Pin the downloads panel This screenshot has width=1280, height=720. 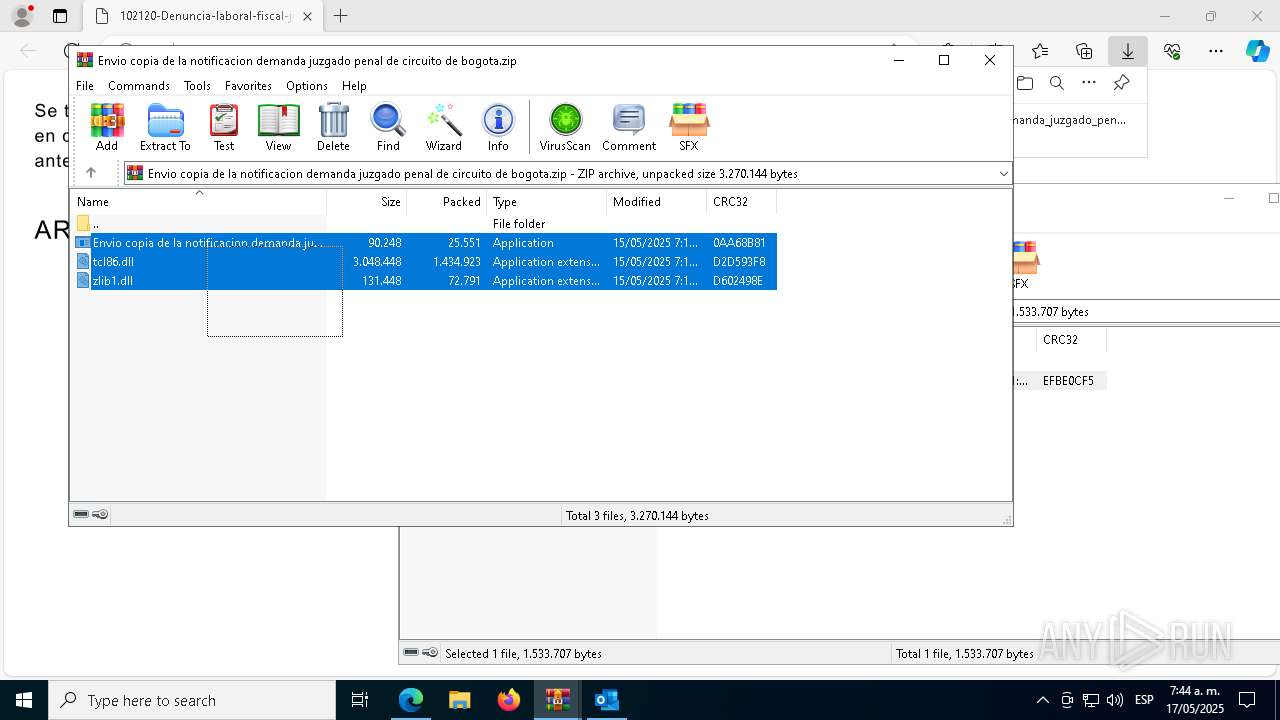1121,83
